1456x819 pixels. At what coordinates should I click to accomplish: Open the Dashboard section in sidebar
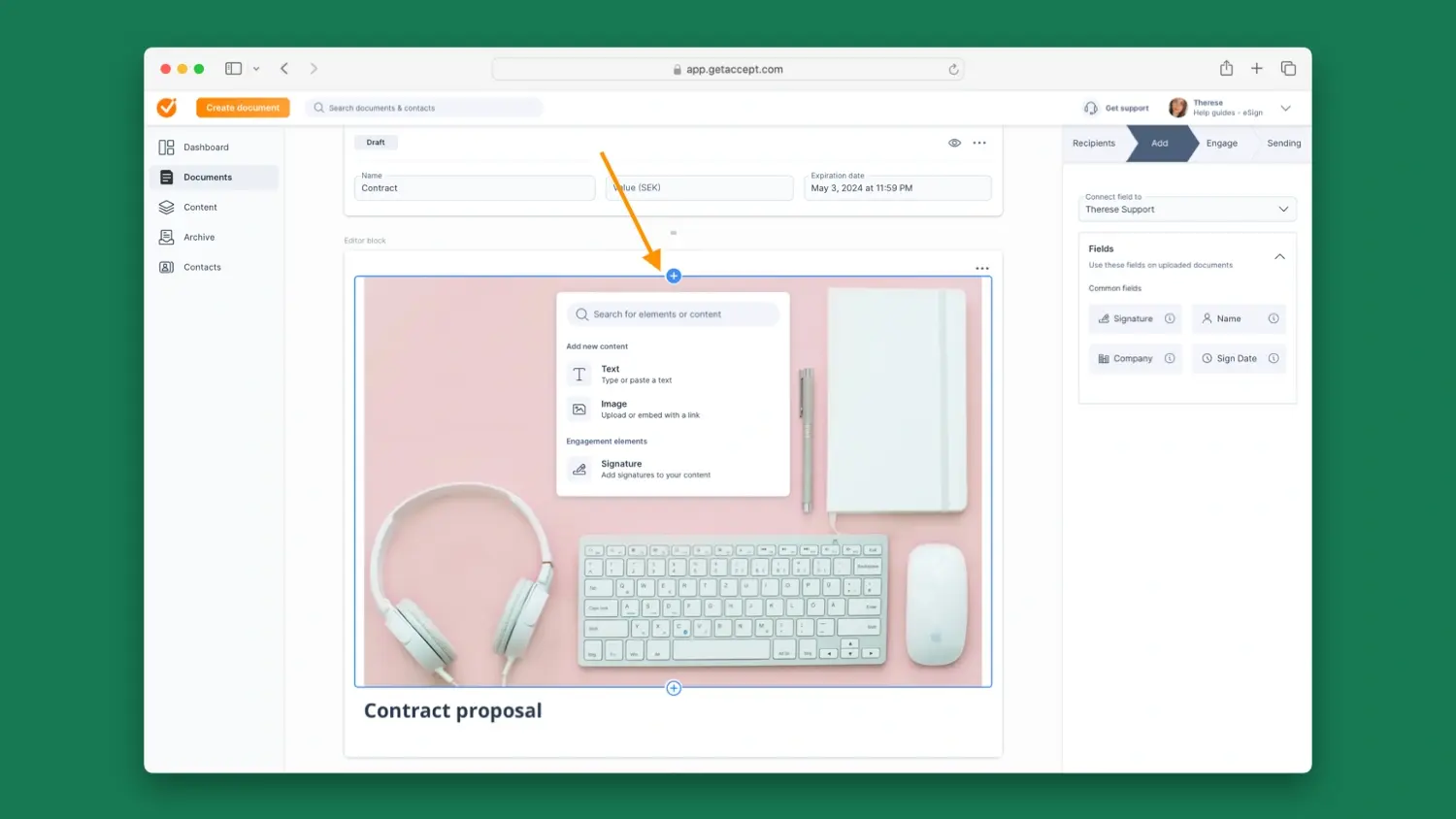coord(206,147)
